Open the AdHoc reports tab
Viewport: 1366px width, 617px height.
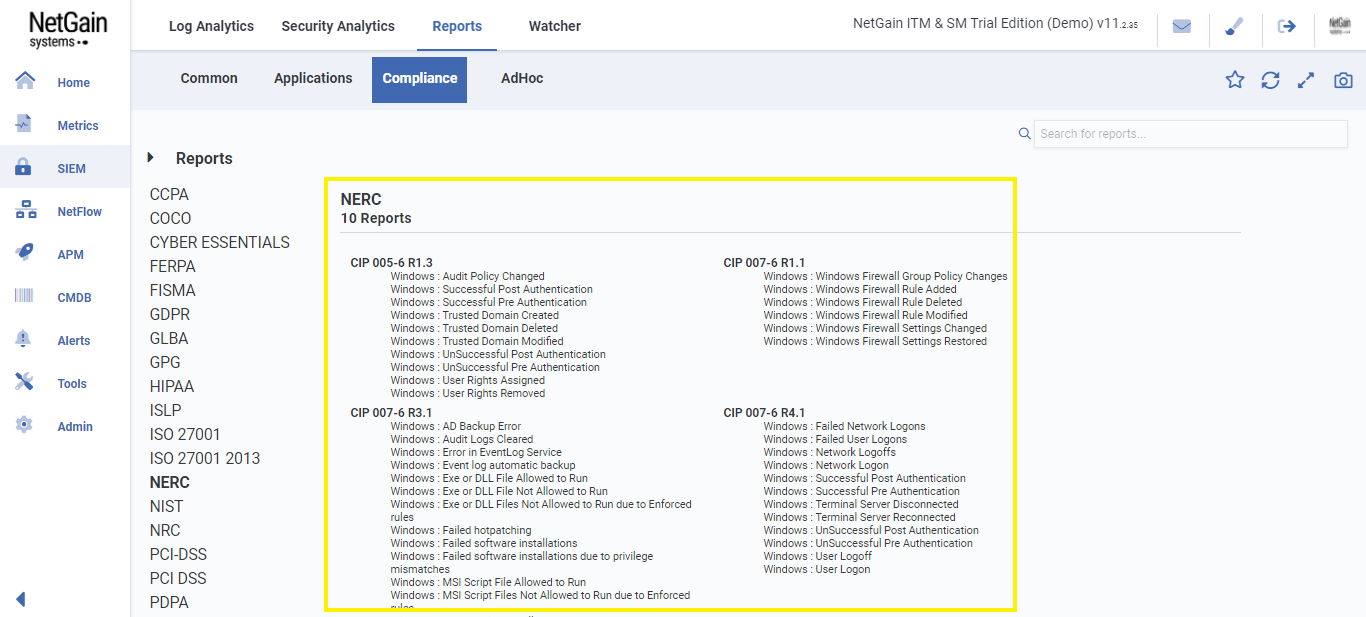click(x=522, y=78)
